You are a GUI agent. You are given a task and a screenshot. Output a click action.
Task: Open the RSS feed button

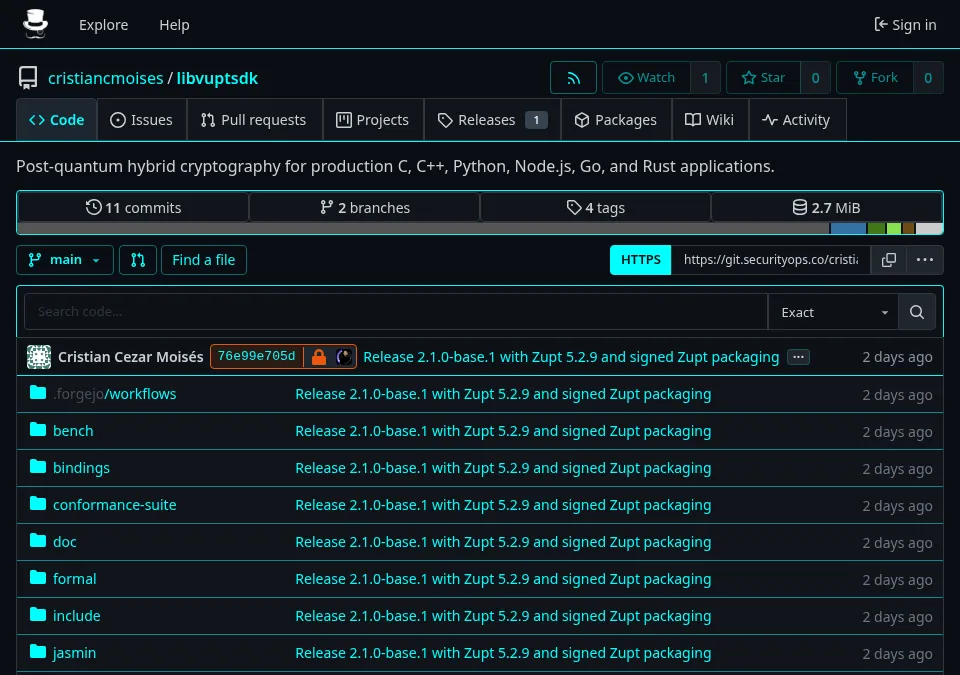[573, 78]
